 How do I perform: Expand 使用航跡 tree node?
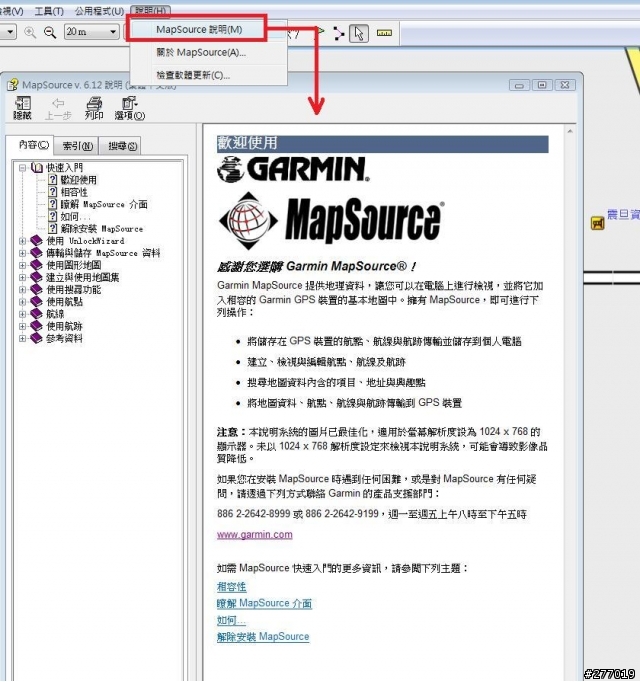click(22, 326)
